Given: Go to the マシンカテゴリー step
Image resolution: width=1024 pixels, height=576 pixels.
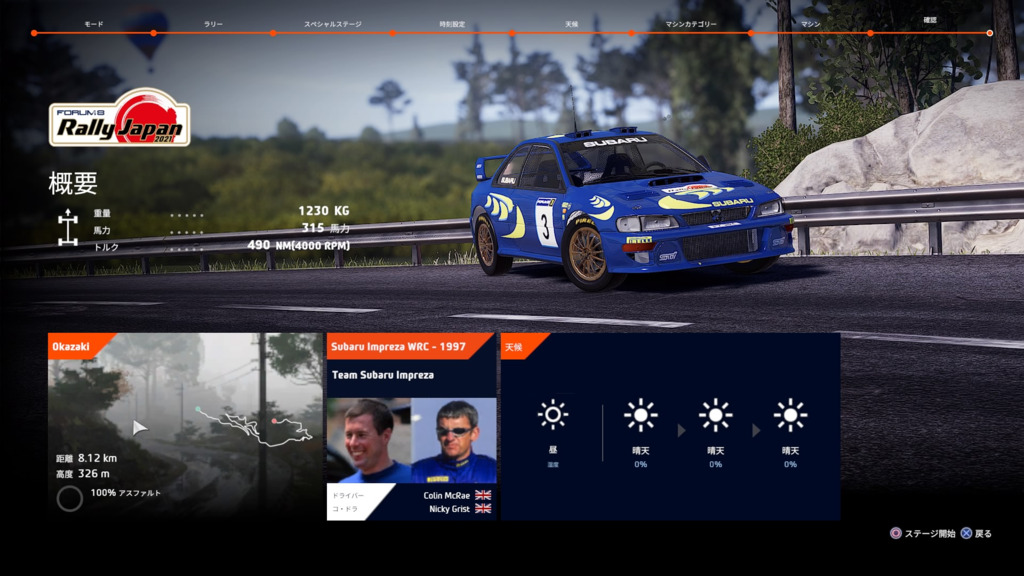Looking at the screenshot, I should 691,24.
